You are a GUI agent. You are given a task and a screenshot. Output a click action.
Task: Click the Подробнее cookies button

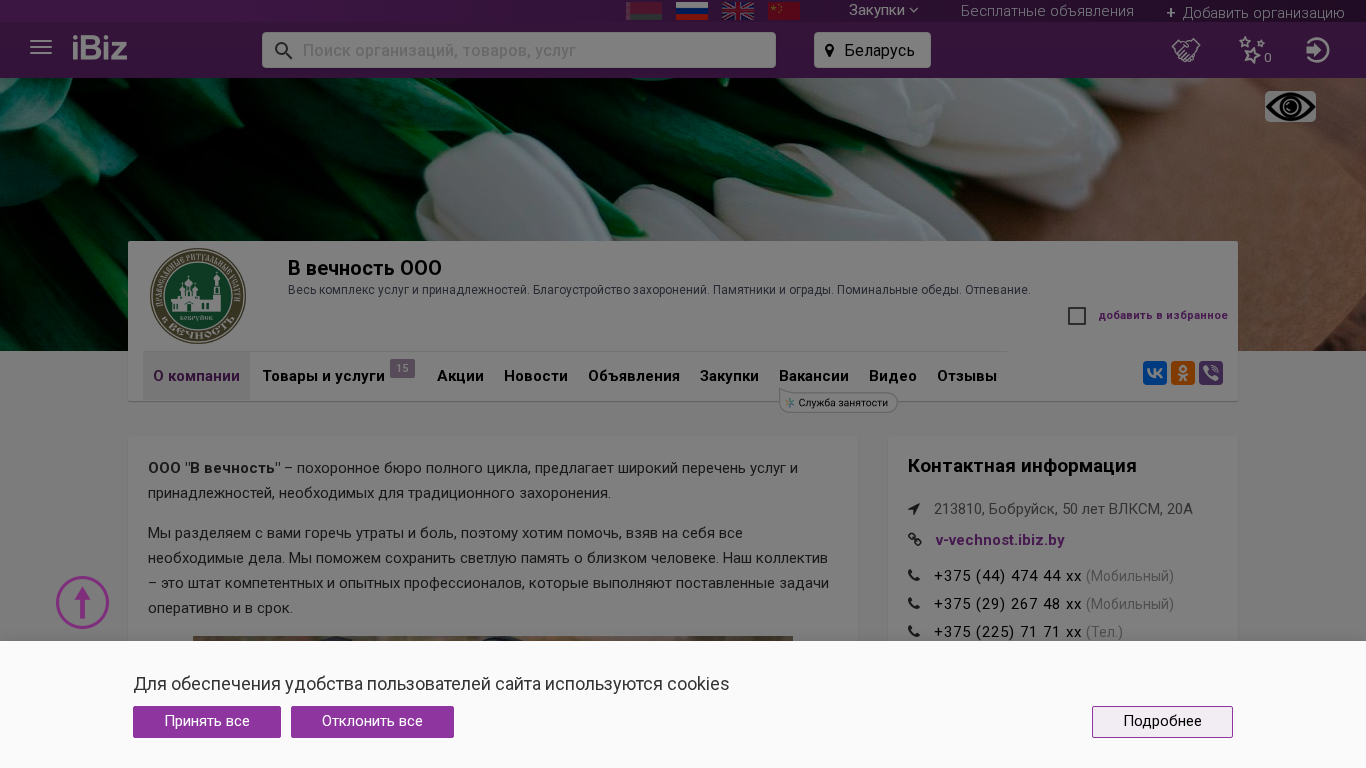click(1162, 722)
